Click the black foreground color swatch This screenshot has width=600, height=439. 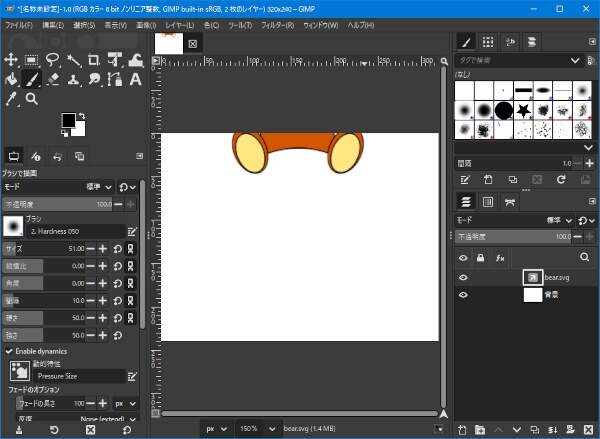click(68, 120)
